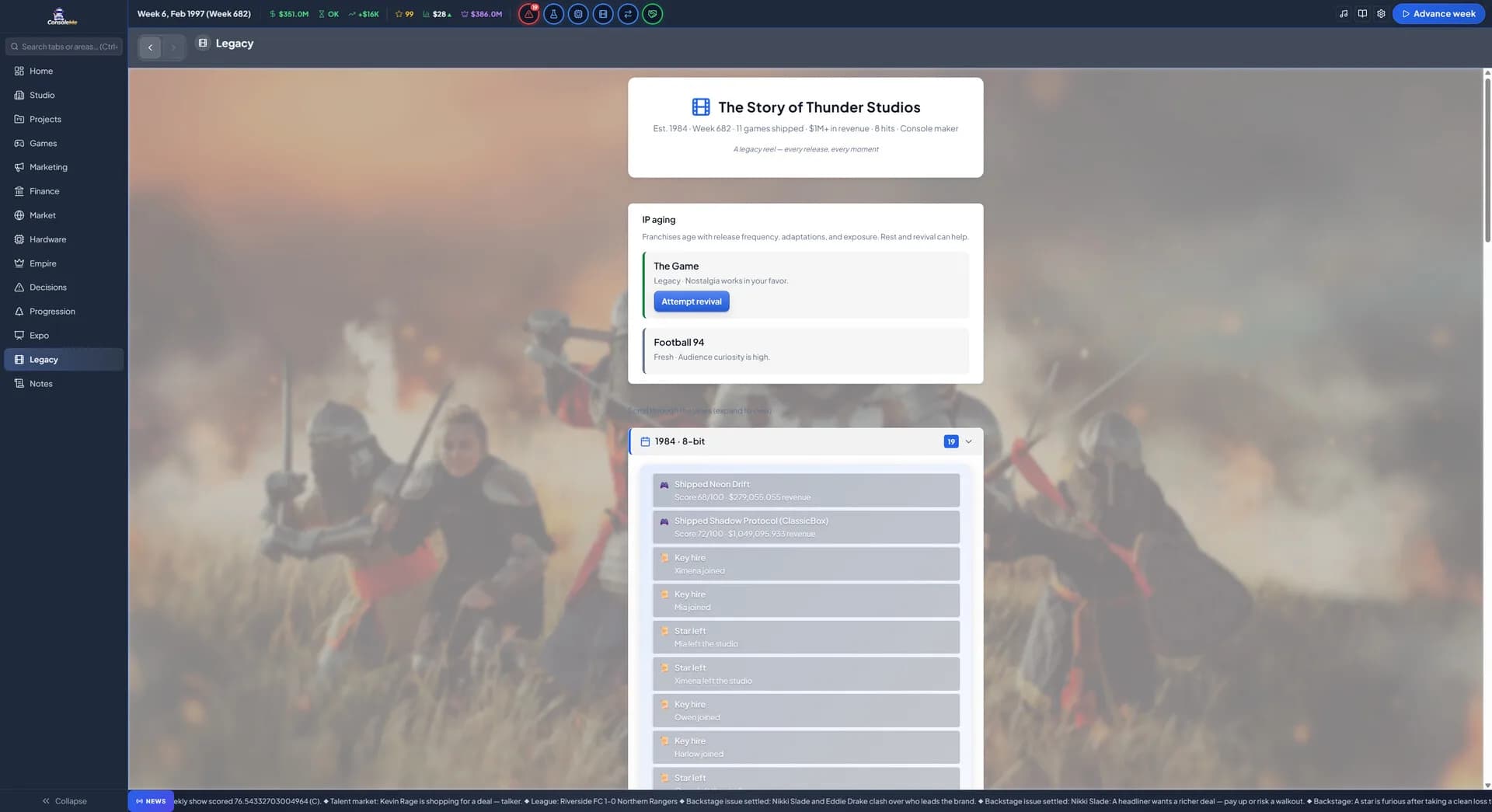Screen dimensions: 1492x812
Task: Click the star rating 99 indicator
Action: pos(404,14)
